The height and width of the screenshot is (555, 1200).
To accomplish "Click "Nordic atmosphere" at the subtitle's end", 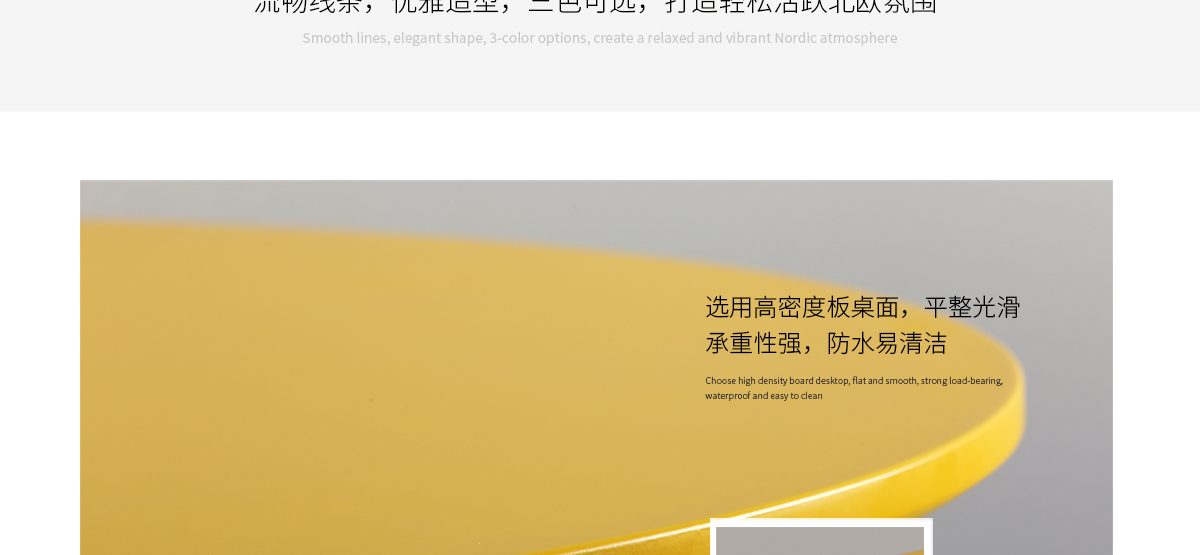I will point(835,38).
